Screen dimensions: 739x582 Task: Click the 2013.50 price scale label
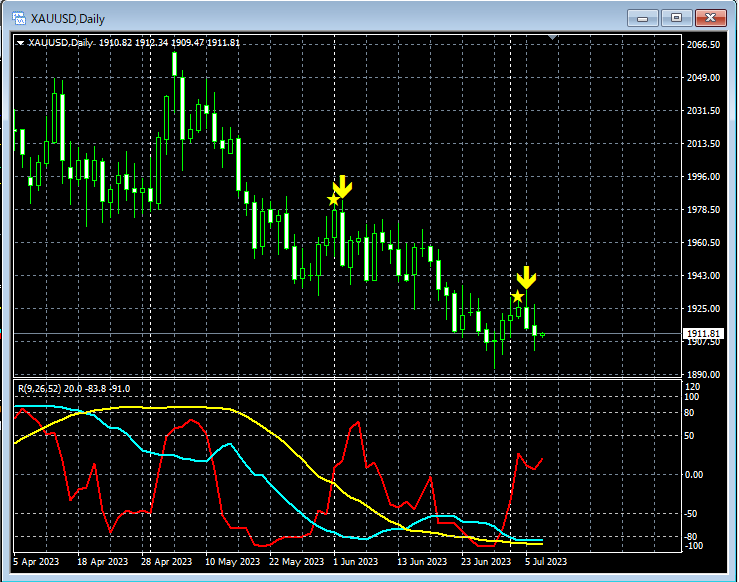tap(703, 143)
